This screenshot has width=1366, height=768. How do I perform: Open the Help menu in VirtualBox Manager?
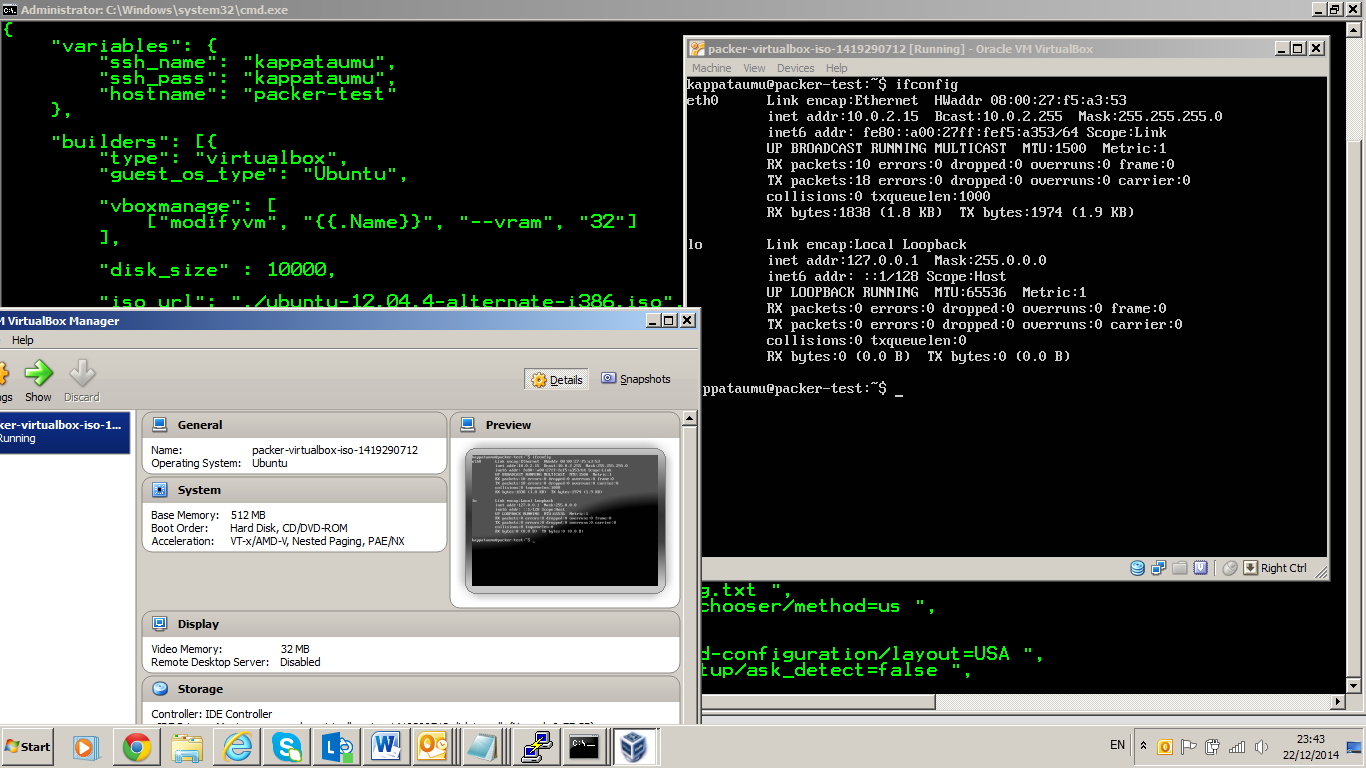coord(22,340)
